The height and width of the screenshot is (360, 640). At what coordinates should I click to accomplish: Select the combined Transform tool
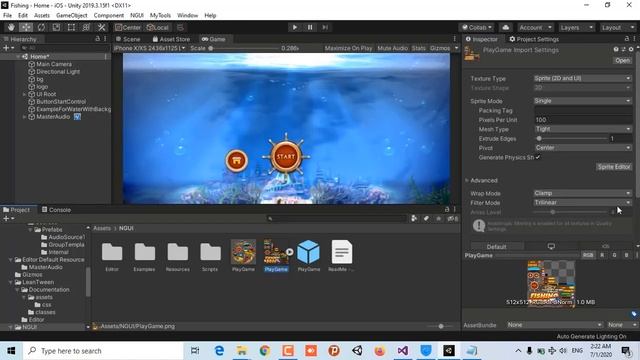click(x=86, y=27)
